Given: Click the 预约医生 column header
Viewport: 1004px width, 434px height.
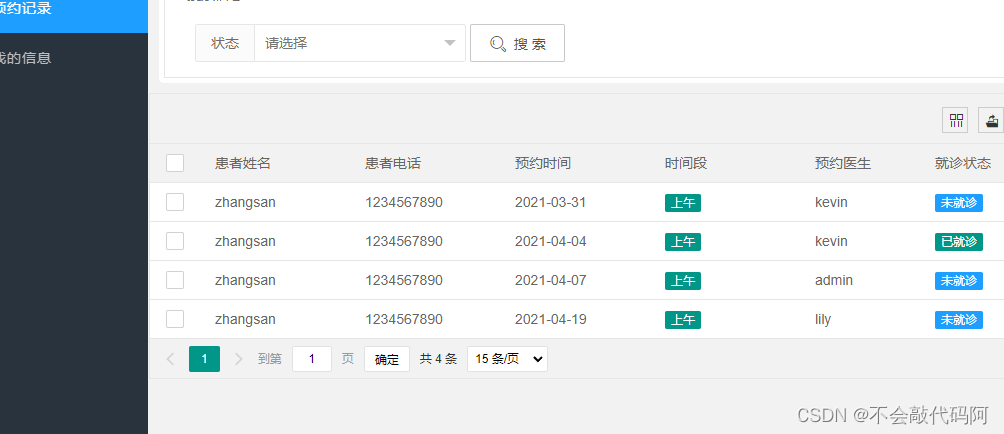Looking at the screenshot, I should click(x=843, y=163).
